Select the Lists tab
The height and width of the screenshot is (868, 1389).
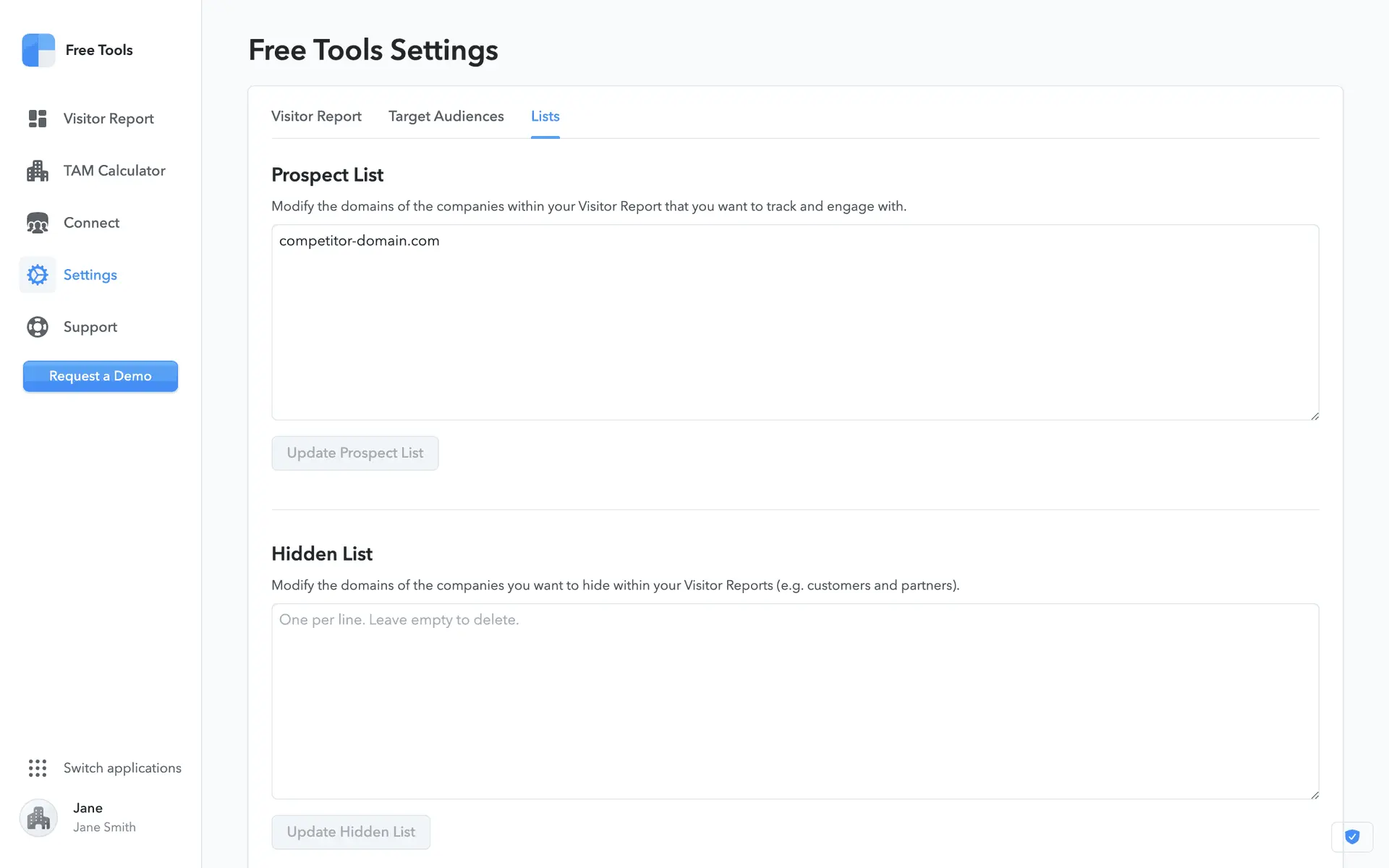tap(545, 116)
